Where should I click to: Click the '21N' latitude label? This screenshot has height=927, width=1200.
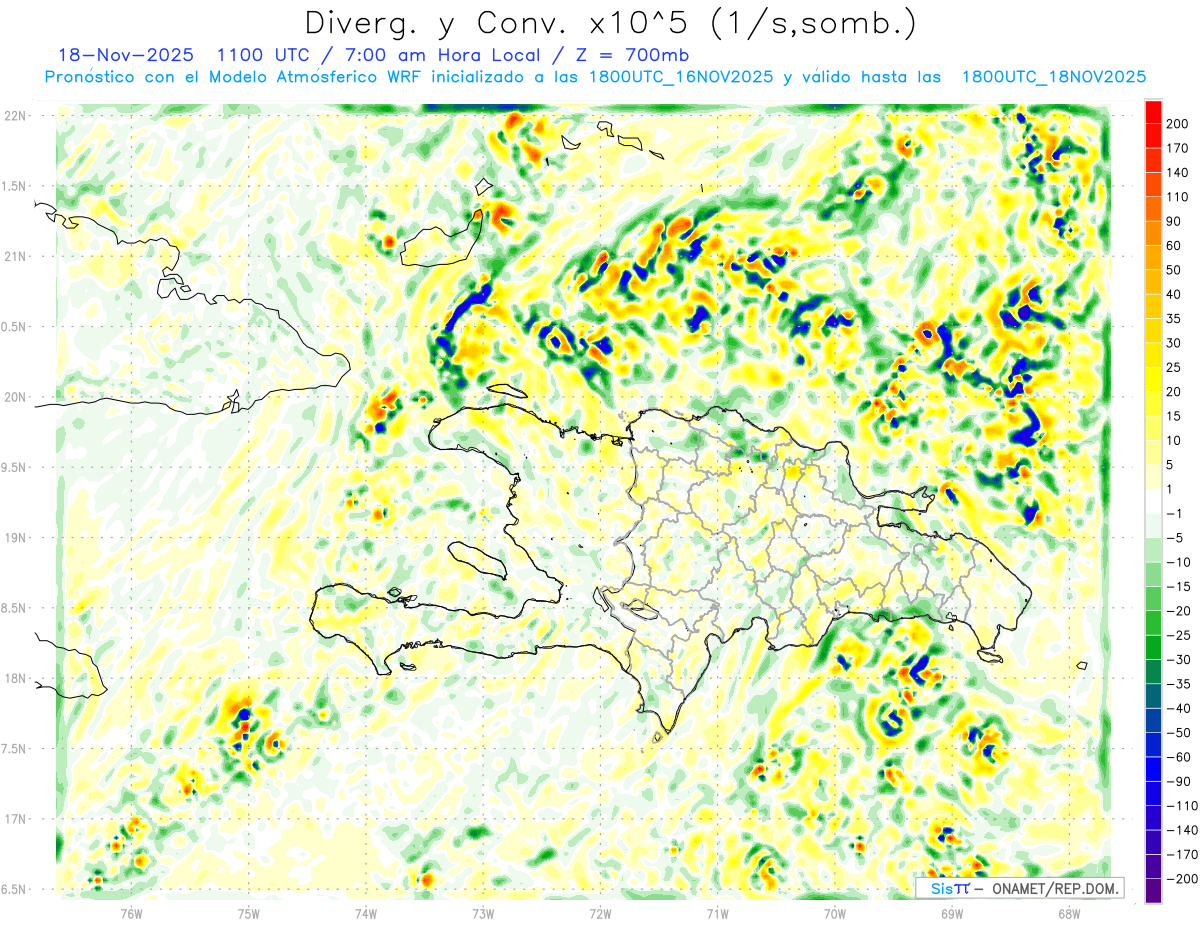click(17, 256)
